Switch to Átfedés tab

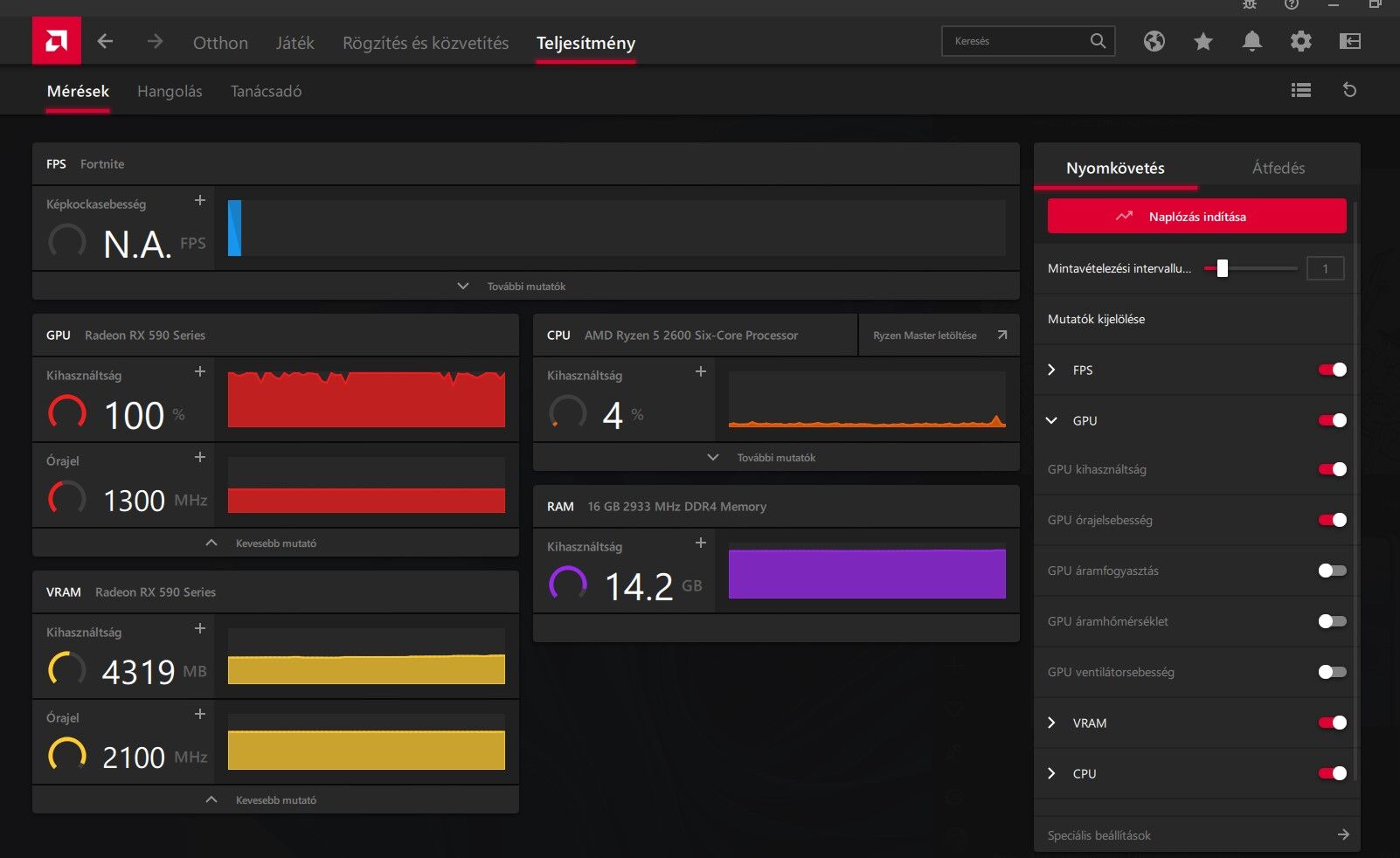(1279, 168)
